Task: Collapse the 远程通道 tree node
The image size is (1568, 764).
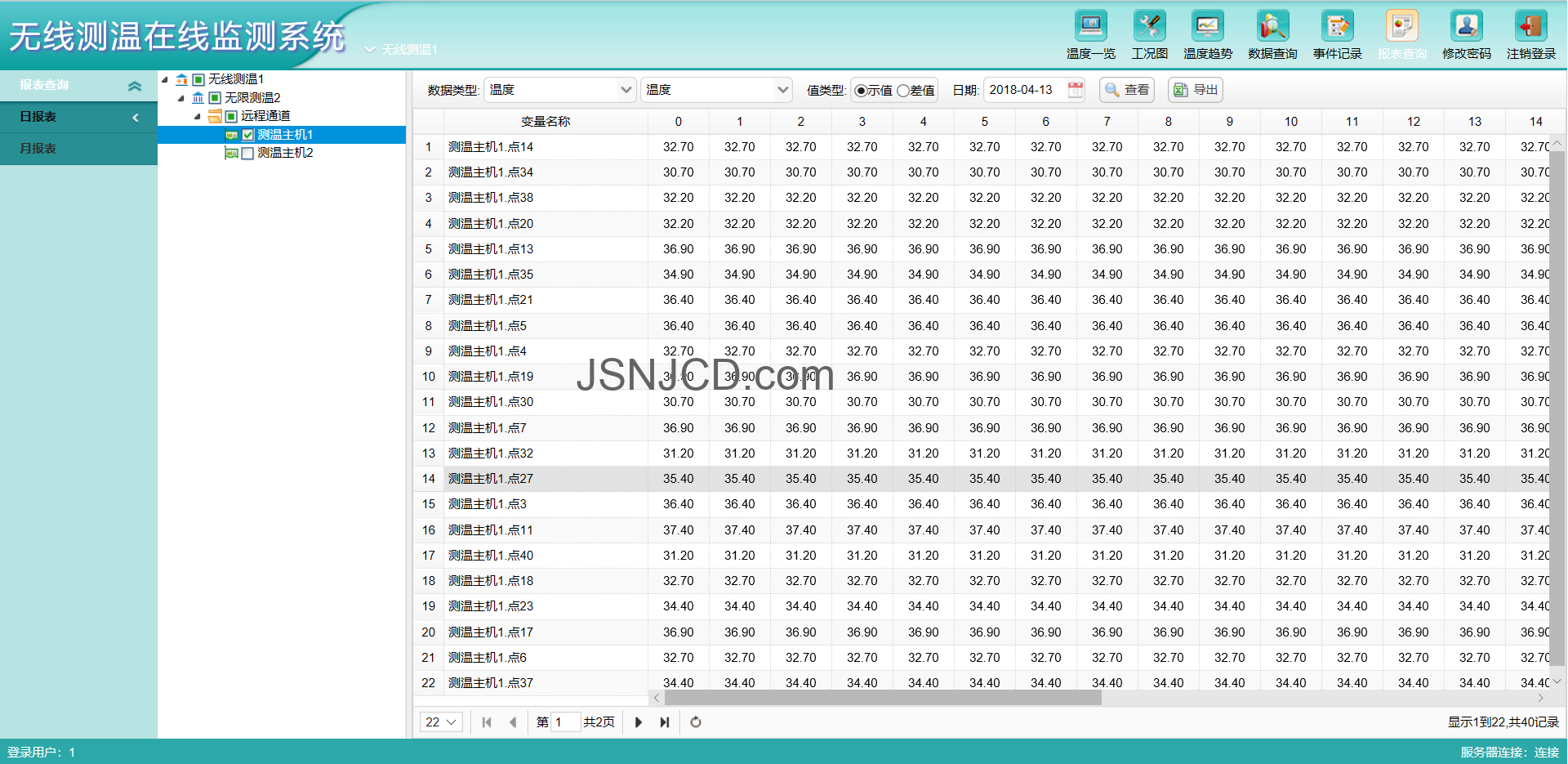Action: click(198, 116)
